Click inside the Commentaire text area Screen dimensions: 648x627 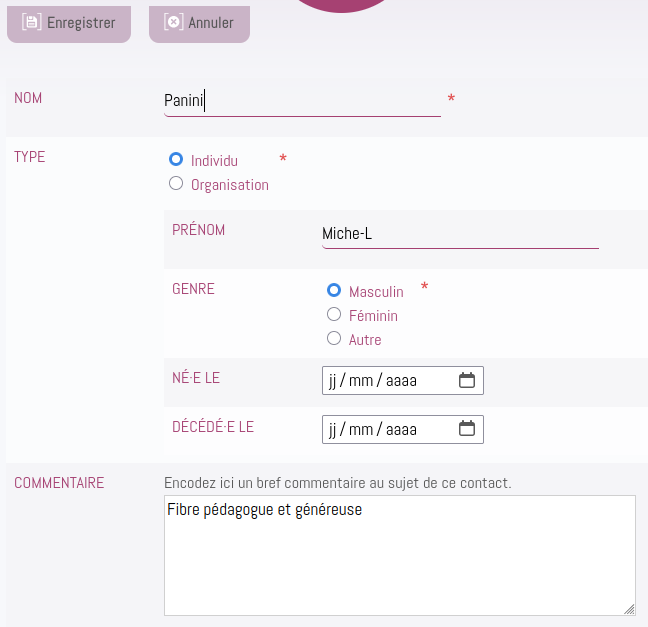click(400, 555)
